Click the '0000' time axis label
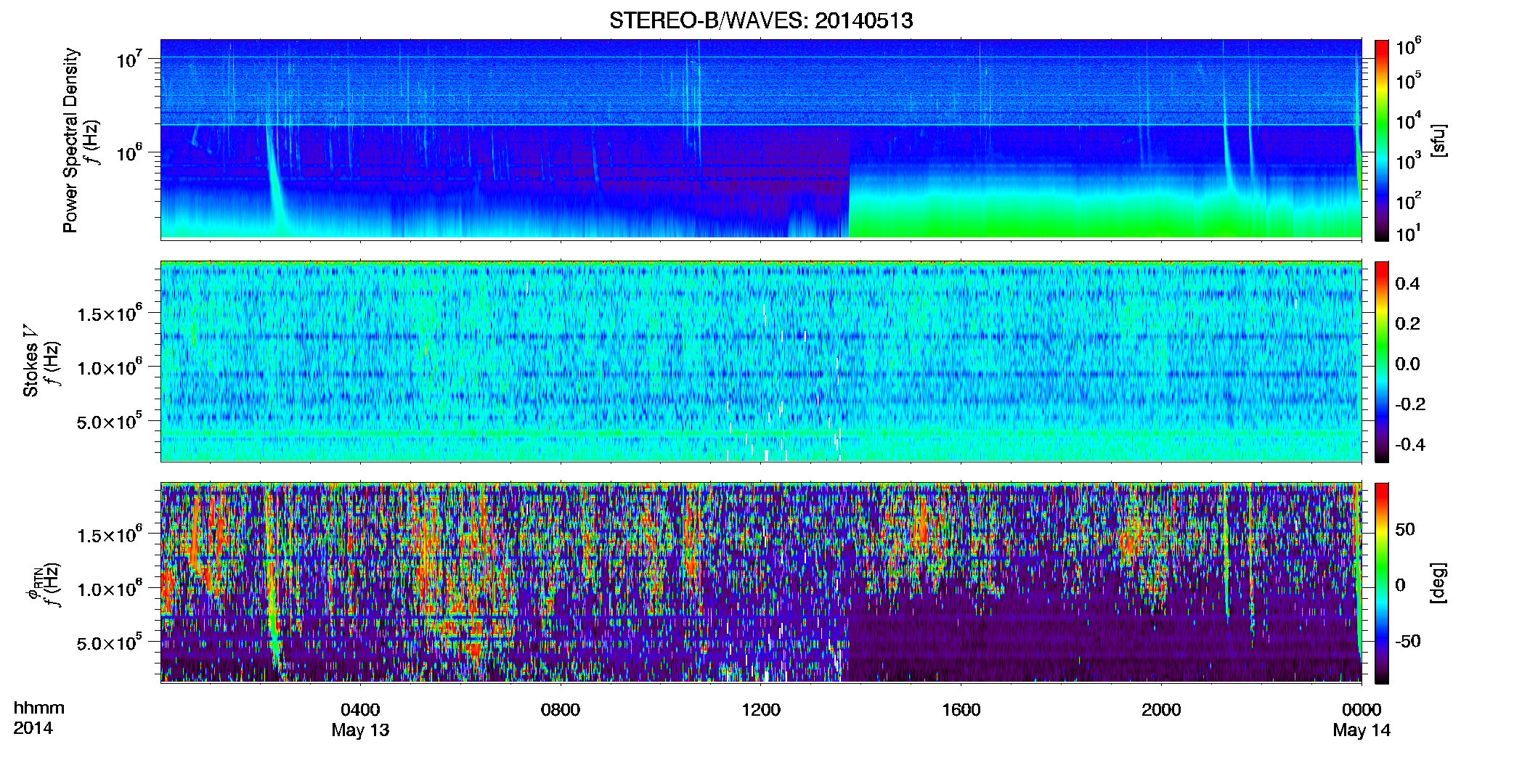This screenshot has width=1522, height=784. pyautogui.click(x=1362, y=710)
